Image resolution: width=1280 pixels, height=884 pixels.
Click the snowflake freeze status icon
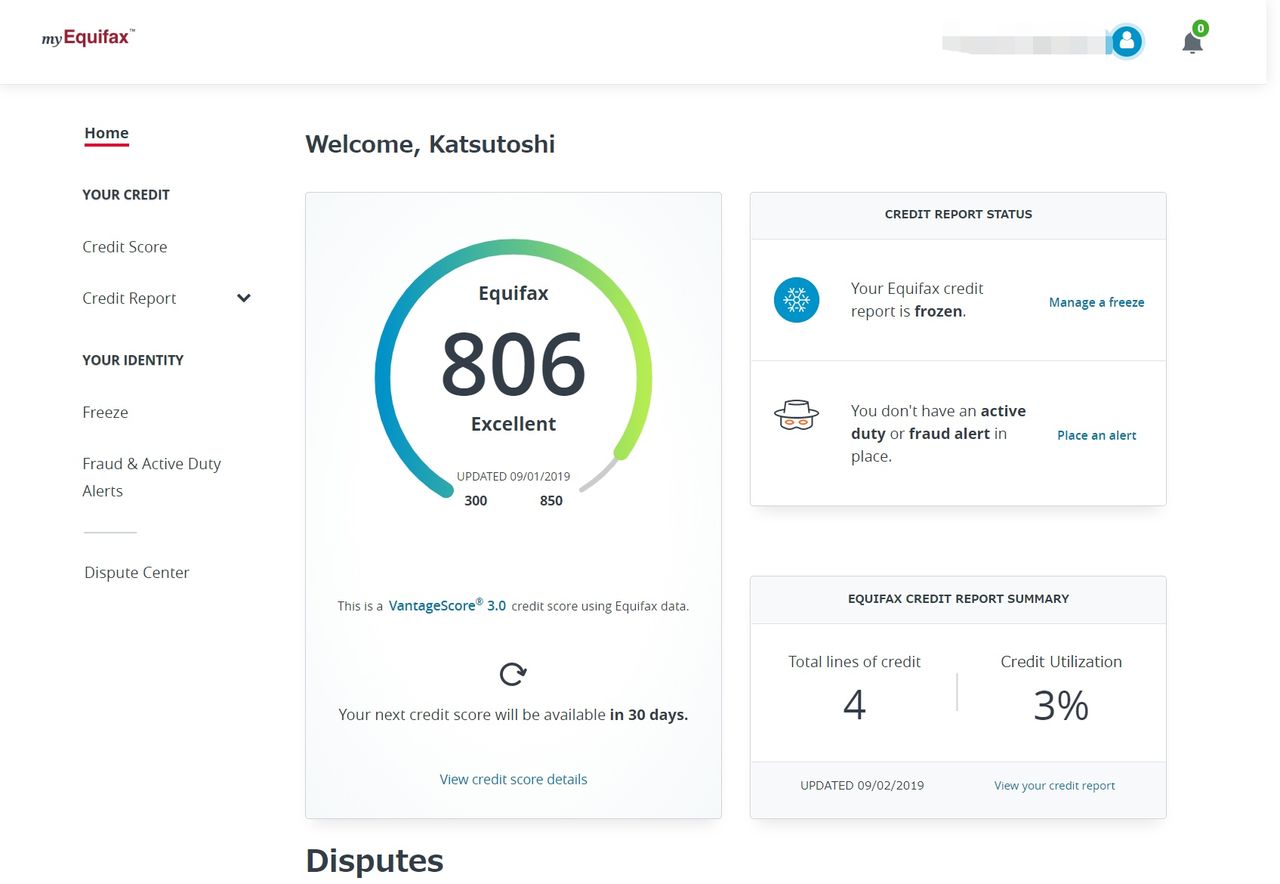[x=796, y=300]
